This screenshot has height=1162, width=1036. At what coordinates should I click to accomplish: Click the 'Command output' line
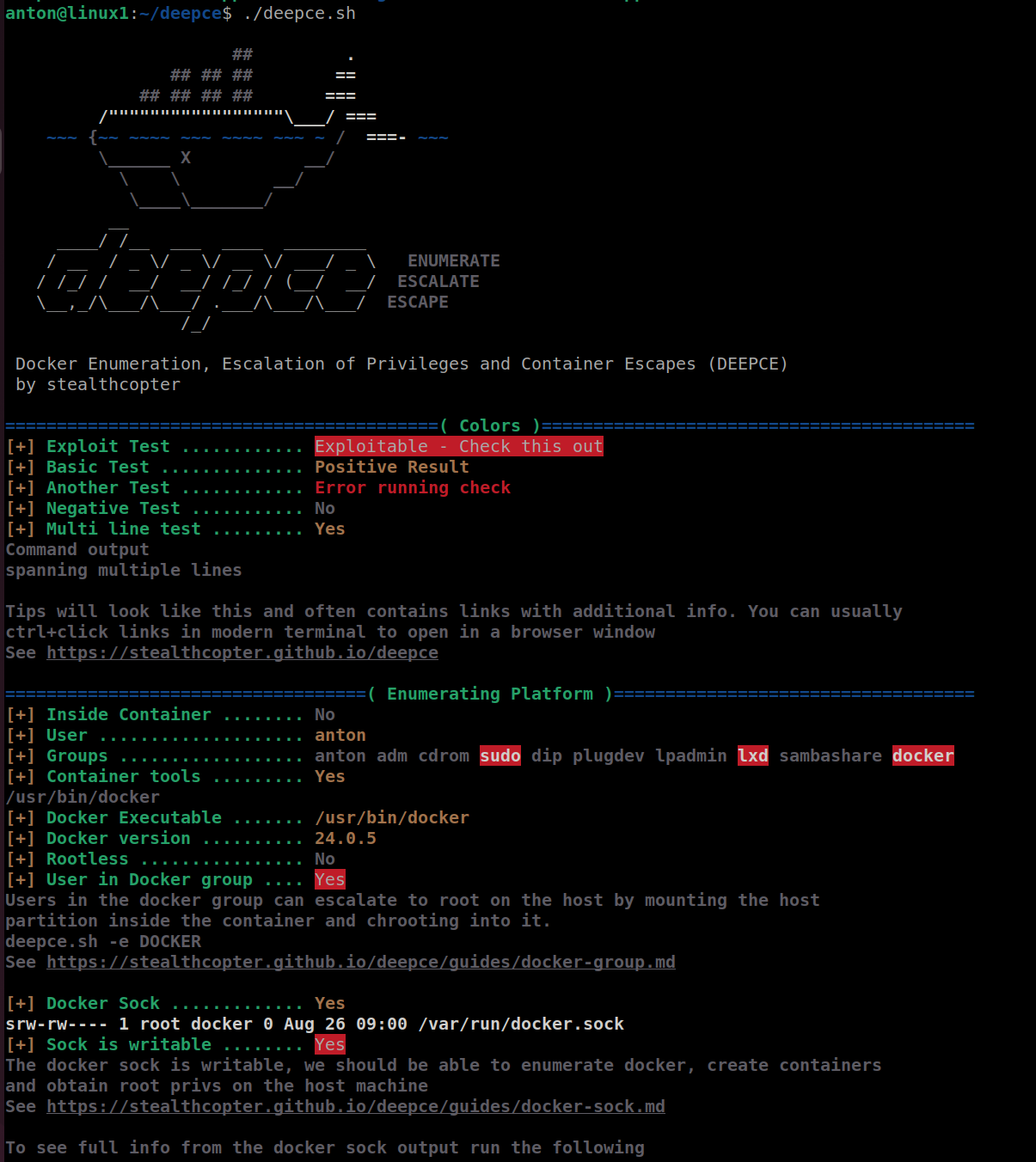coord(77,550)
